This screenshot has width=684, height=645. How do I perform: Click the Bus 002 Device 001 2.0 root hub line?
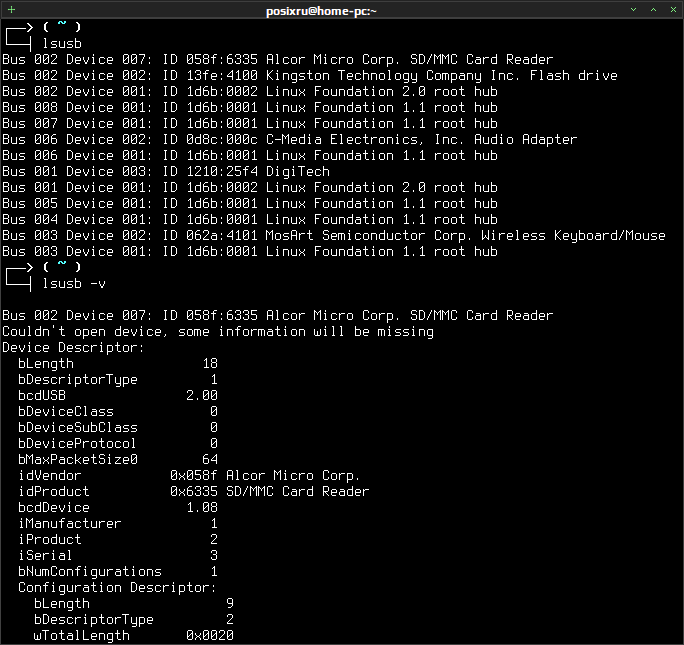coord(250,92)
